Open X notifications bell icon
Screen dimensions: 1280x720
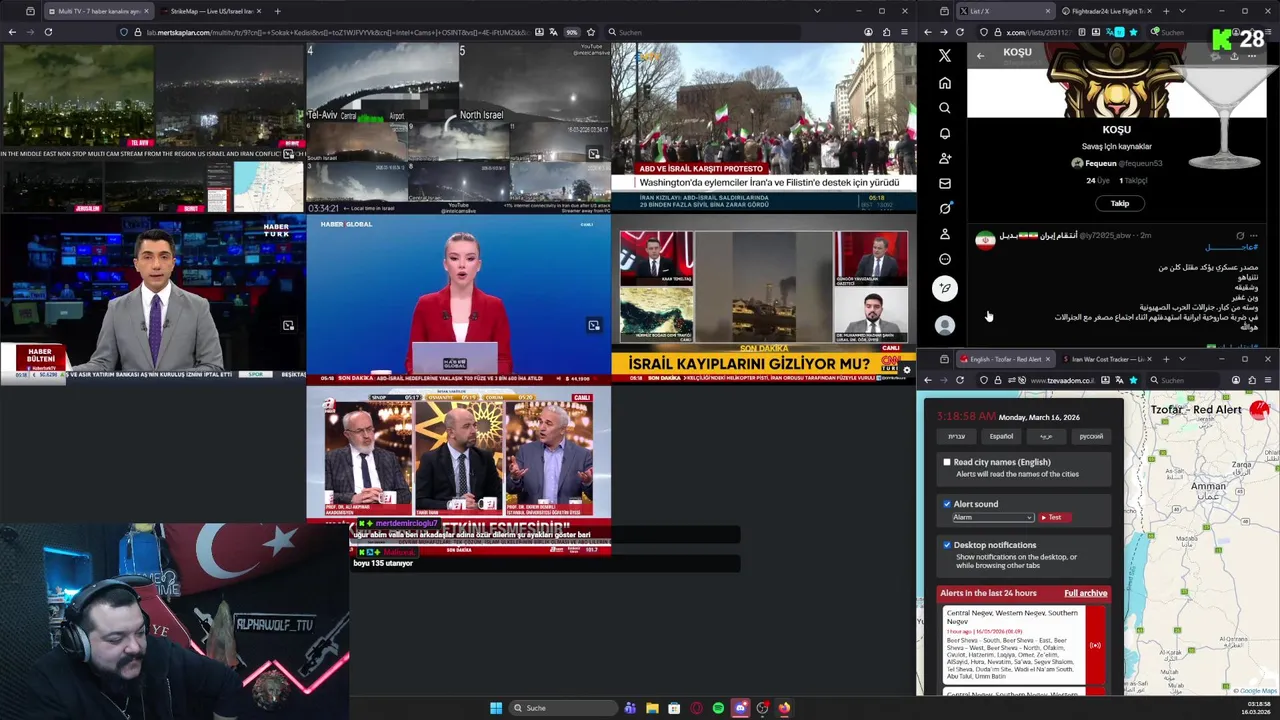[945, 133]
